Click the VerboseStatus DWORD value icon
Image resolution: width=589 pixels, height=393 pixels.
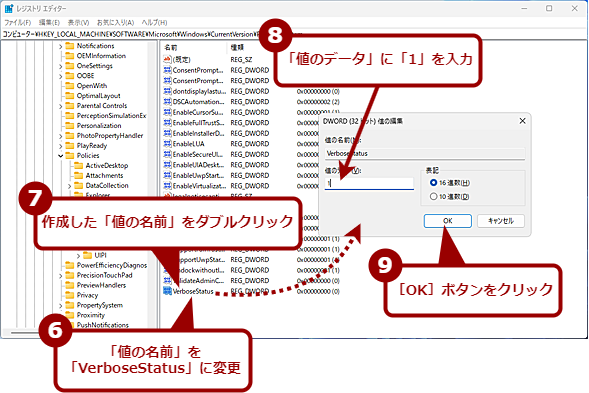coord(168,291)
